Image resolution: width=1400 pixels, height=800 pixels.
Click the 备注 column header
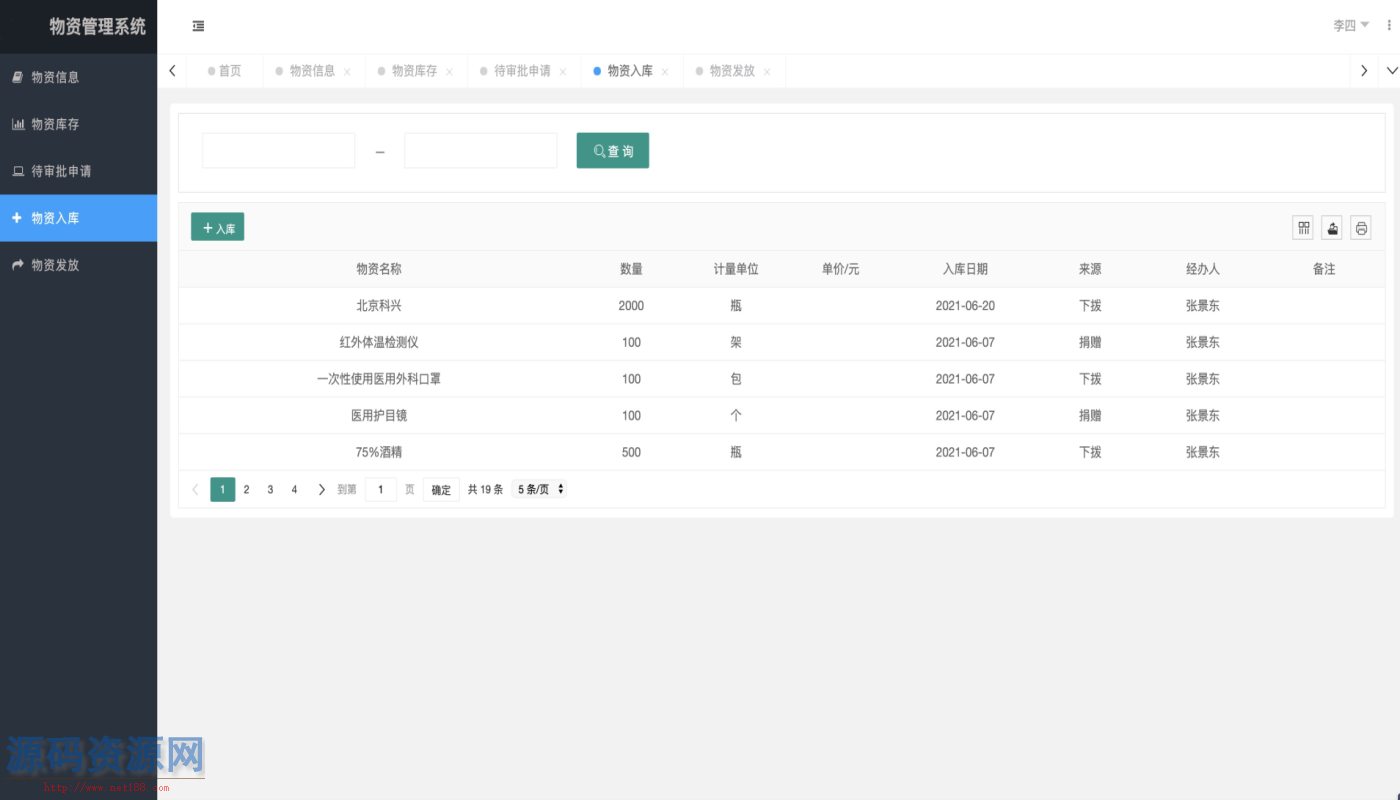[x=1324, y=269]
